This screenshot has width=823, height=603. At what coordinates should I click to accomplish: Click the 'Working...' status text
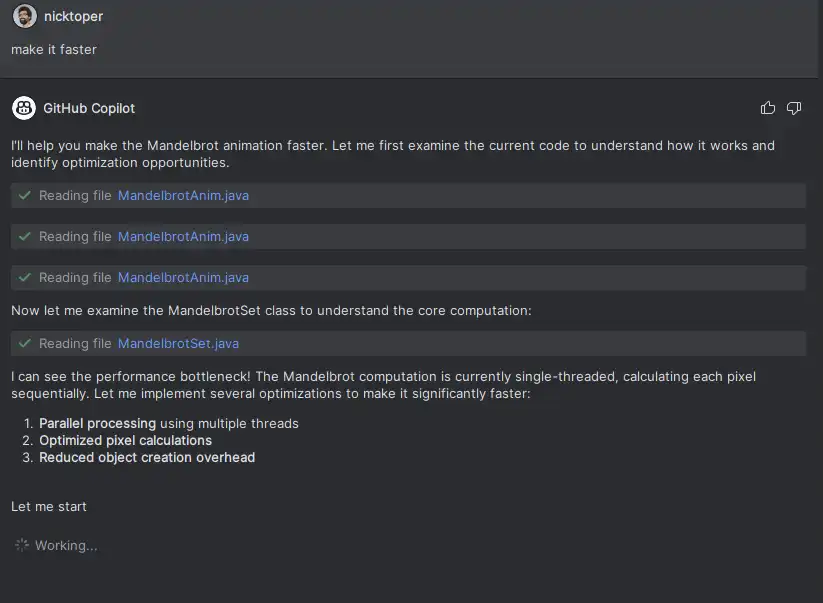66,545
